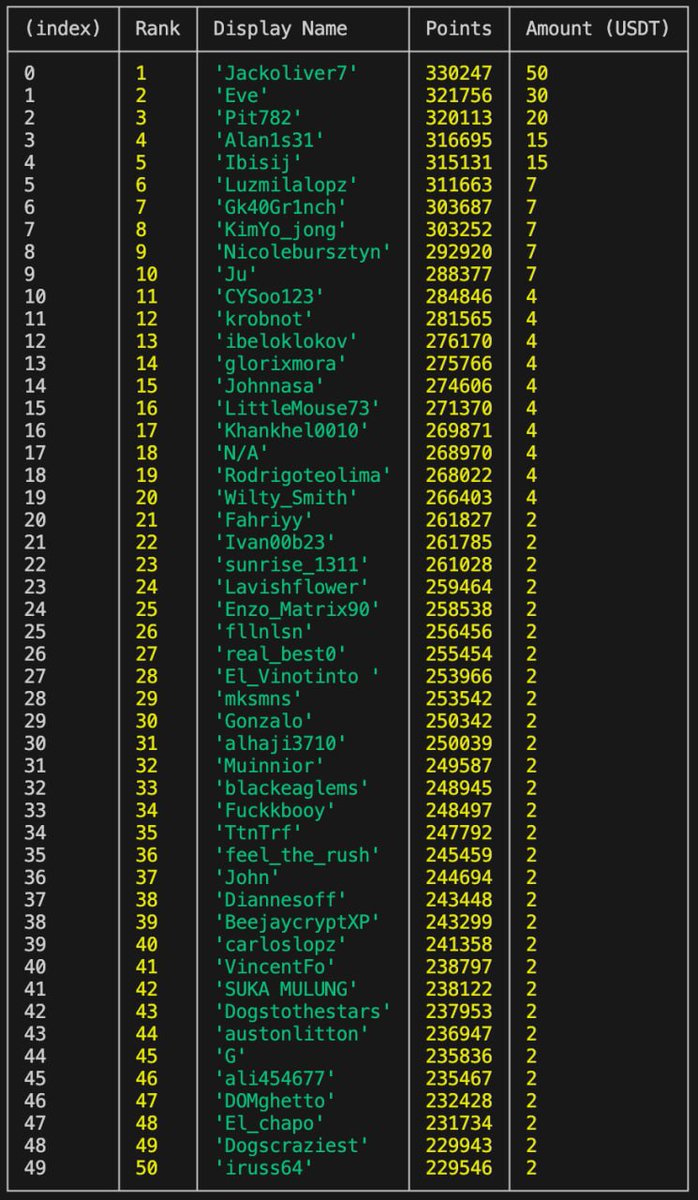The image size is (698, 1200).
Task: Click the amount 50 for Jackoliver7
Action: (537, 73)
